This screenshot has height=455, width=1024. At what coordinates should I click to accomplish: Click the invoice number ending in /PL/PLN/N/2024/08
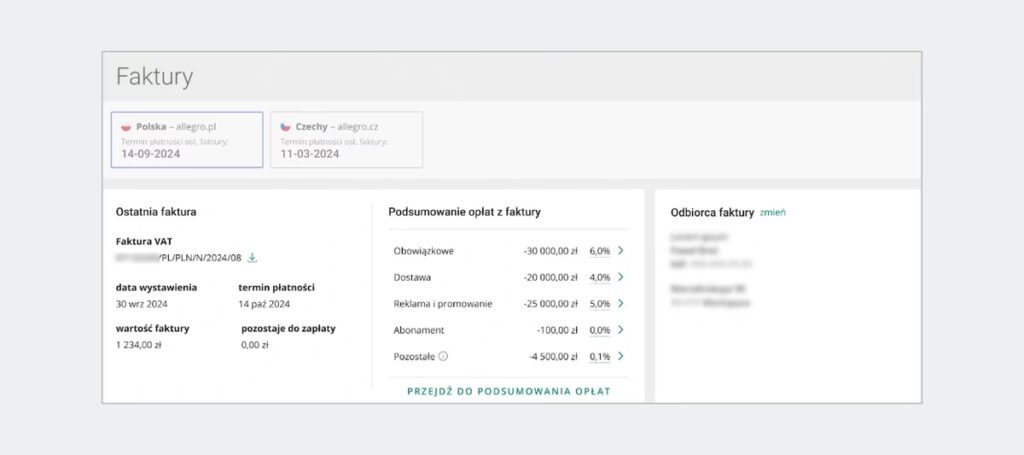click(x=180, y=258)
